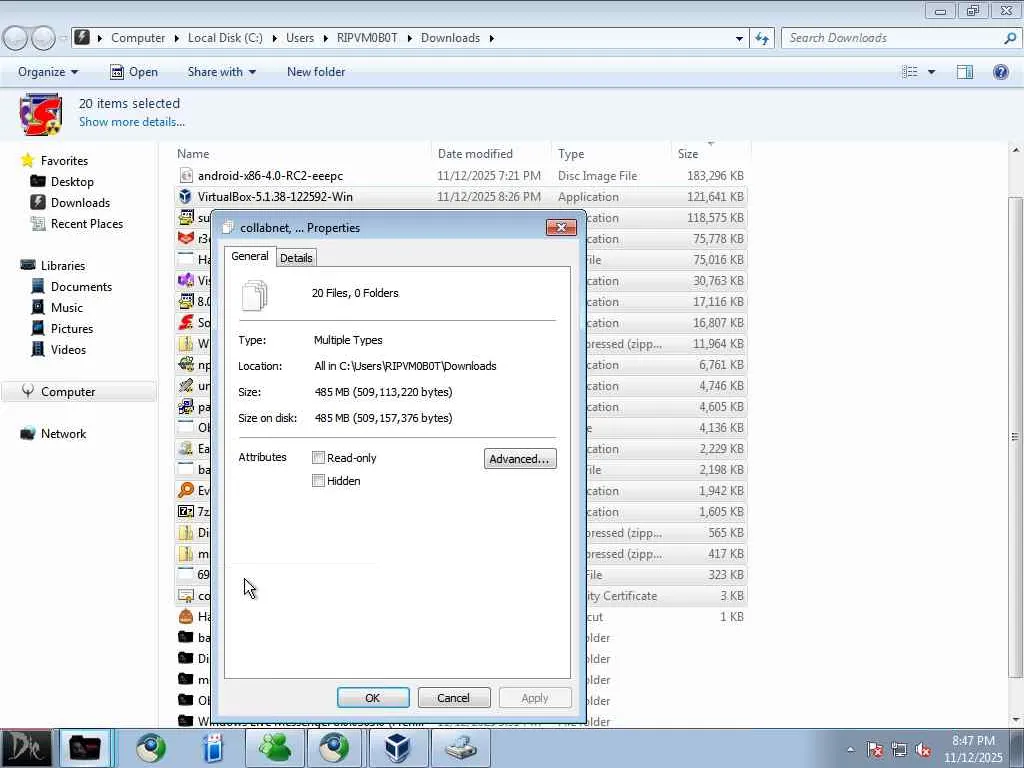Open the VirtualBox-5.1.38-122592-Win application icon
The height and width of the screenshot is (768, 1024).
click(185, 197)
